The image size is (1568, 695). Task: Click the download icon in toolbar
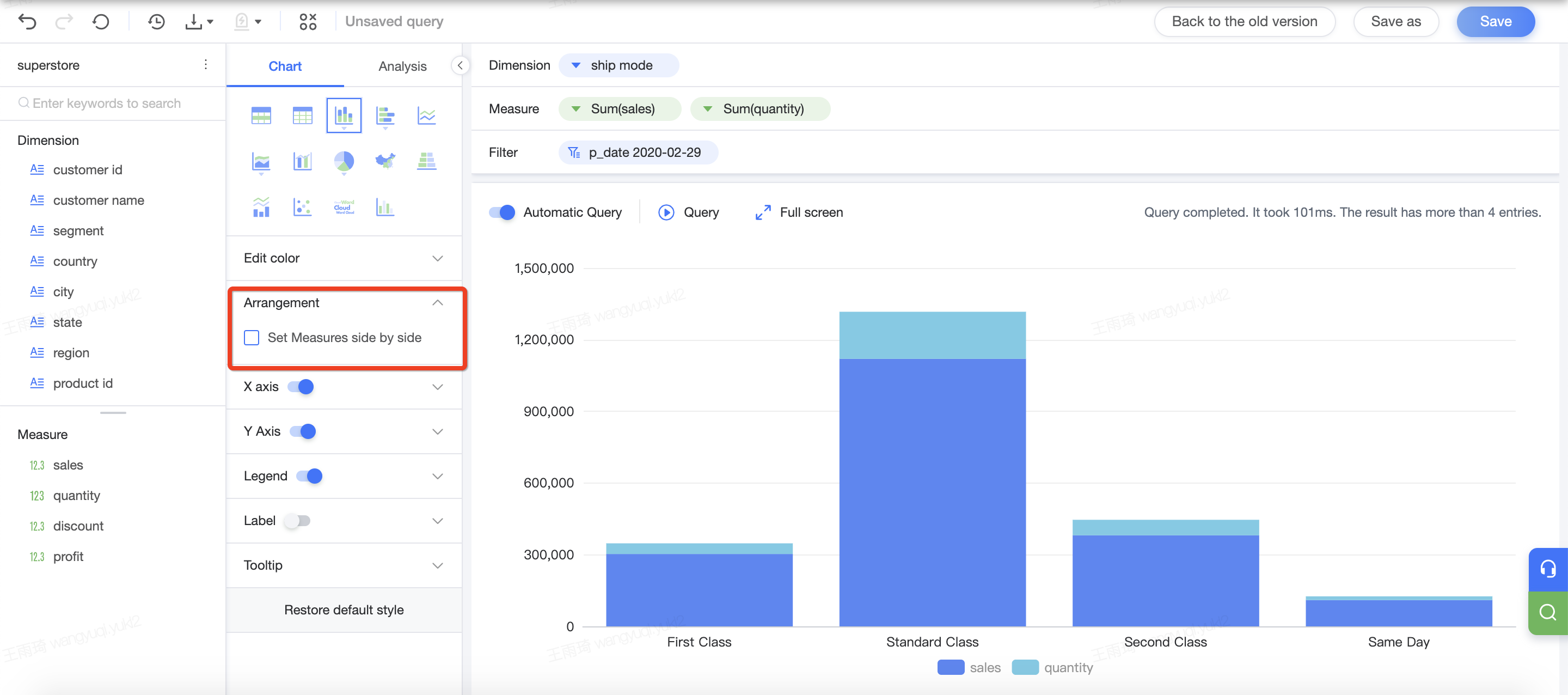[x=194, y=22]
